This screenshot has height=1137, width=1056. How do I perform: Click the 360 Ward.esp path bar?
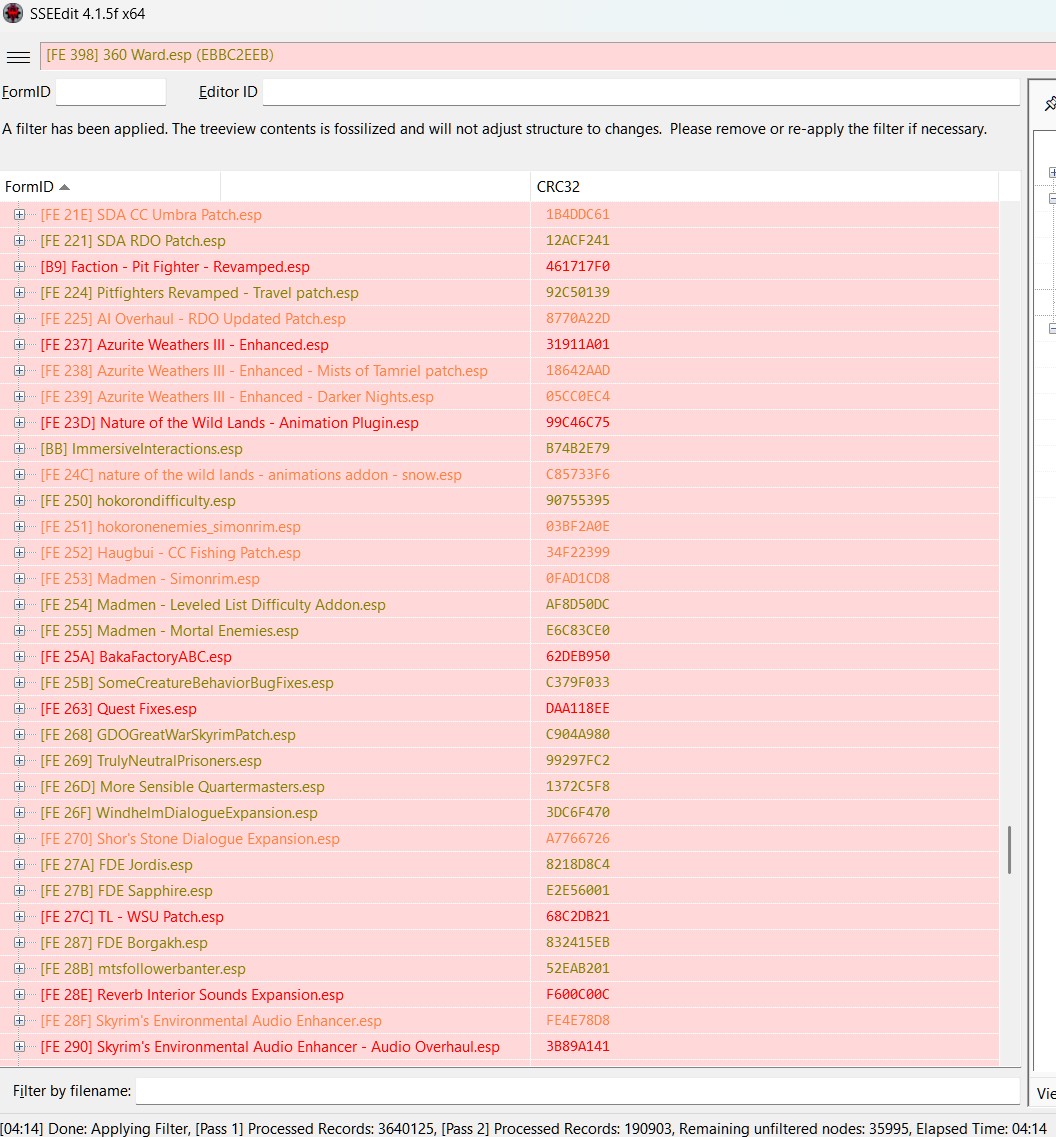tap(548, 56)
